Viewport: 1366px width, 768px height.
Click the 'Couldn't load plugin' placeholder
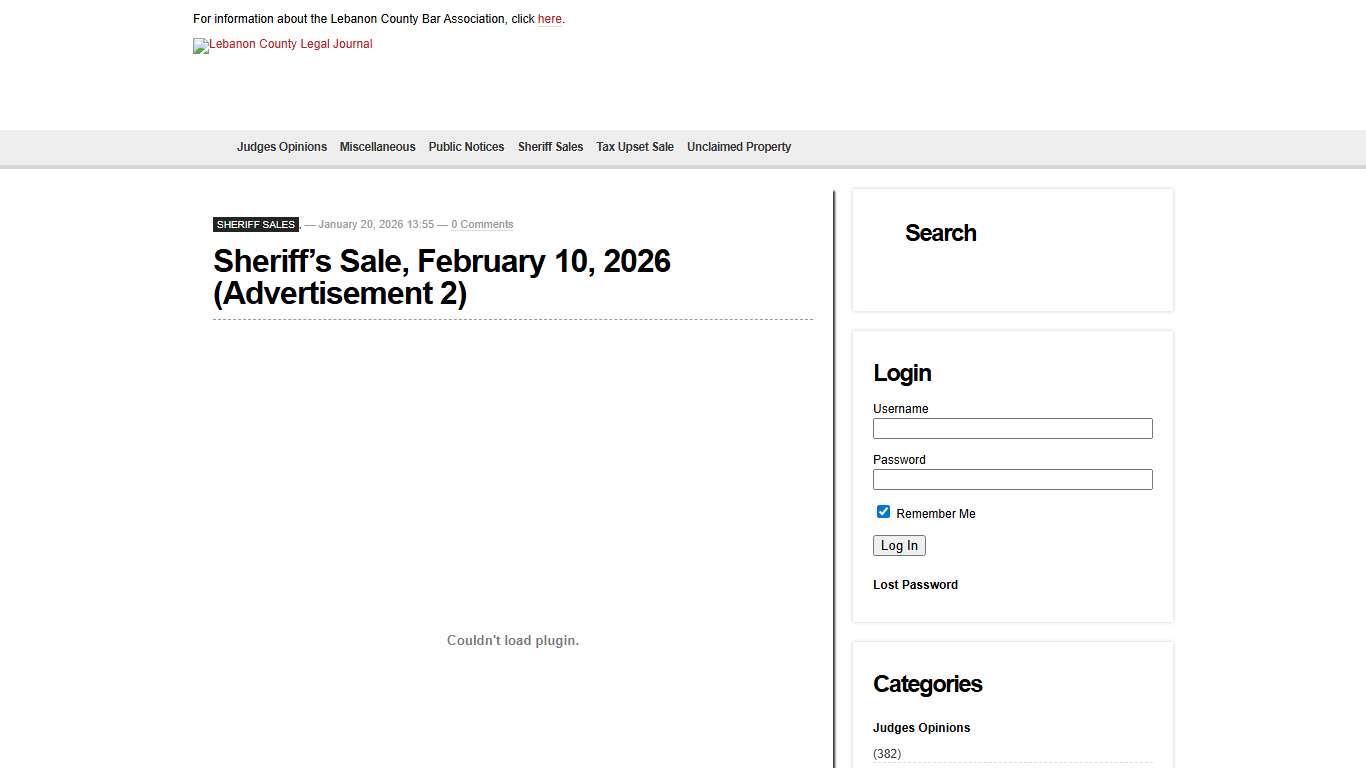point(513,640)
